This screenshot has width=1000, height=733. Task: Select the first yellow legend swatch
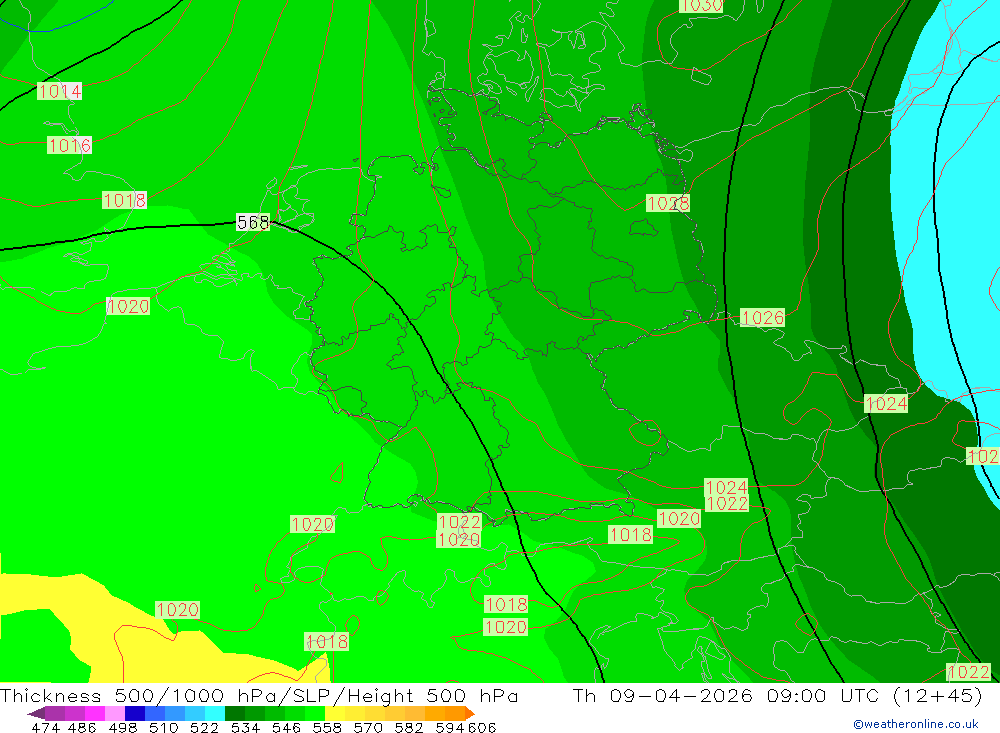pyautogui.click(x=335, y=713)
